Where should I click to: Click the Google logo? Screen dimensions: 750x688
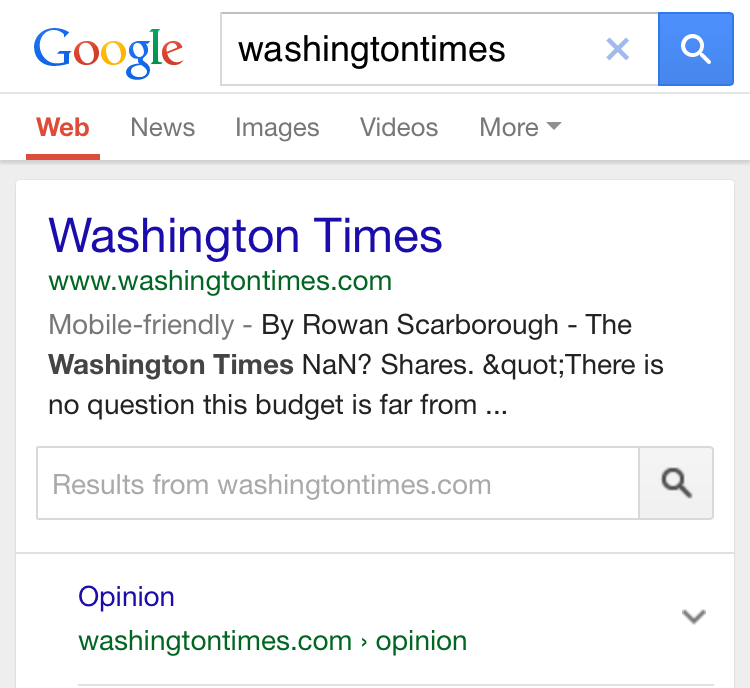[x=108, y=50]
